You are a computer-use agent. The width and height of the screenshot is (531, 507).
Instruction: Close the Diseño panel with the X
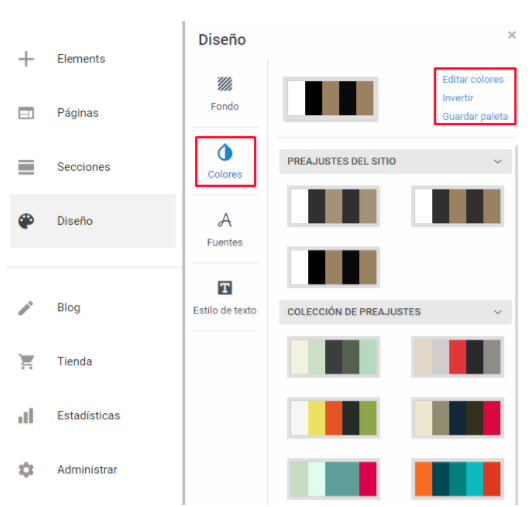point(512,35)
